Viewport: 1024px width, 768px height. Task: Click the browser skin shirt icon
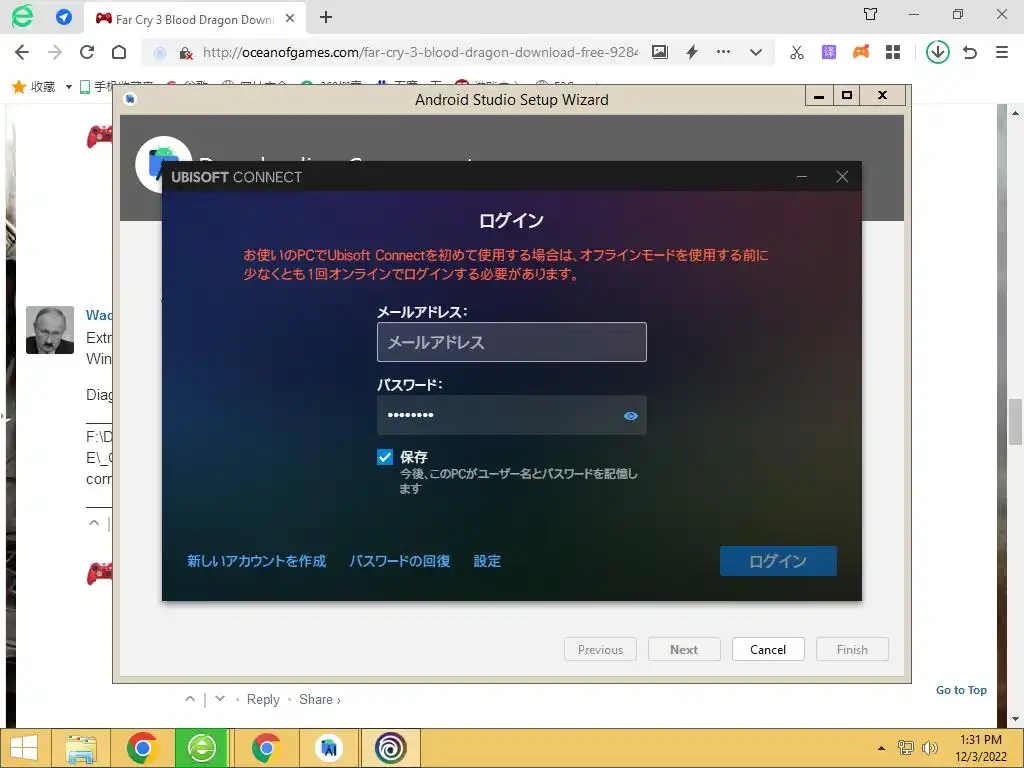pos(870,14)
